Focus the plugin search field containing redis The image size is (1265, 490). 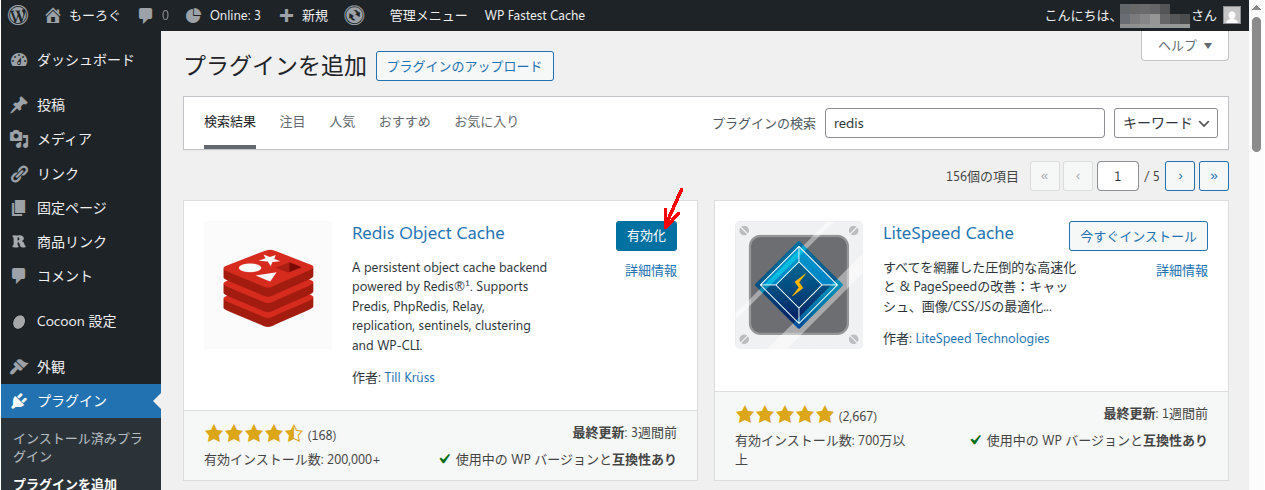[964, 123]
